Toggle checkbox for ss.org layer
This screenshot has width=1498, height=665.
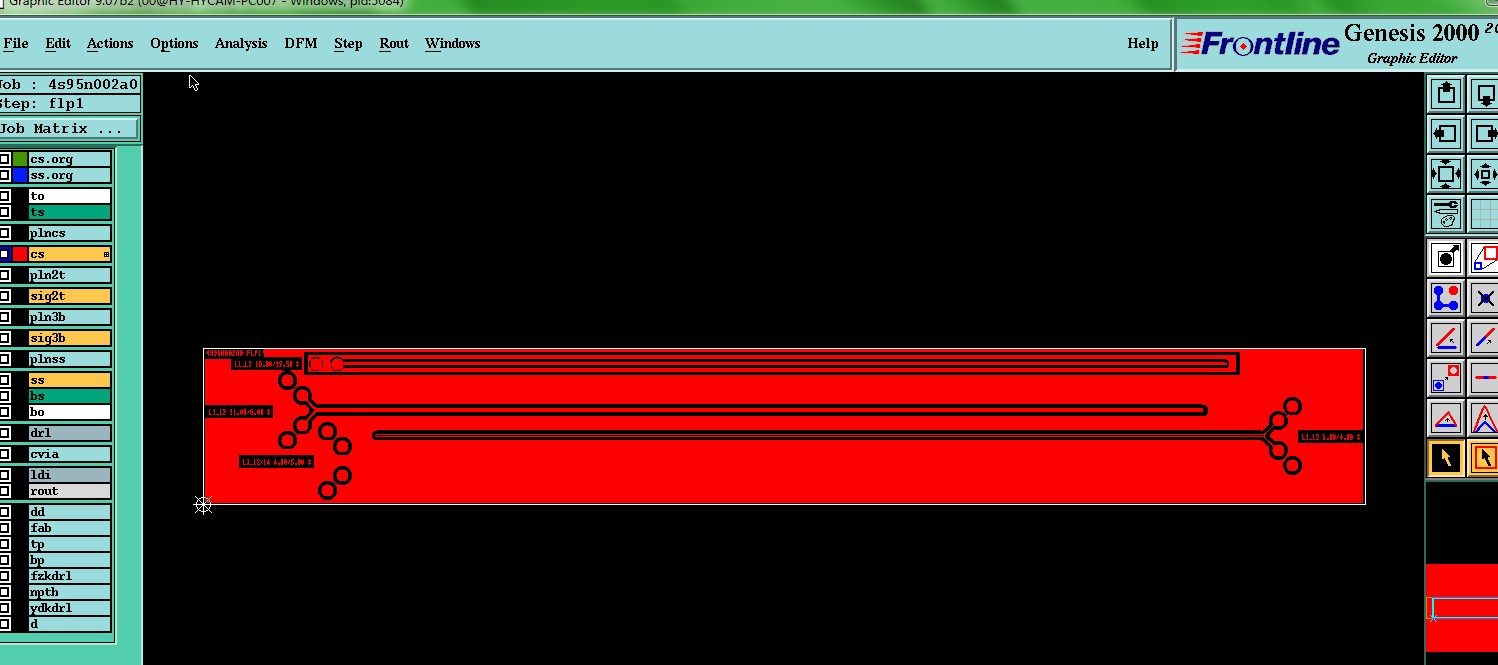4,175
